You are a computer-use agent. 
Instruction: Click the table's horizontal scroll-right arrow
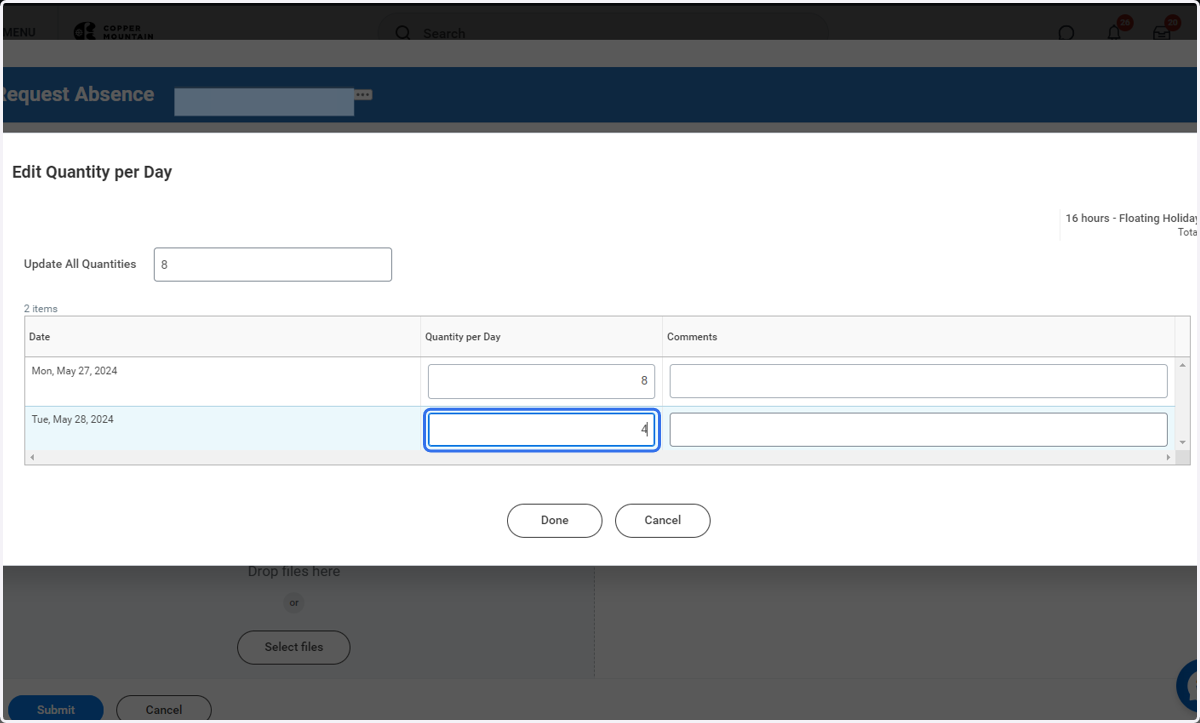(1168, 457)
